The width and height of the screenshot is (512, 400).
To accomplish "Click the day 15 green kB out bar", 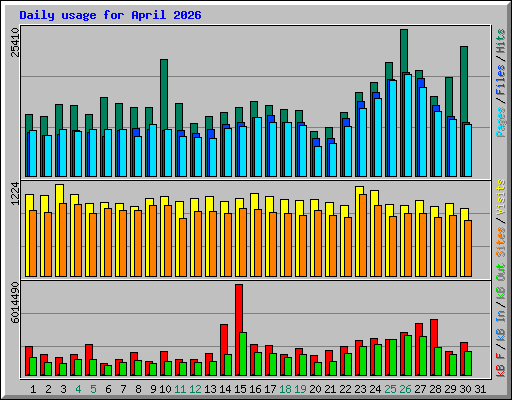I will [243, 354].
